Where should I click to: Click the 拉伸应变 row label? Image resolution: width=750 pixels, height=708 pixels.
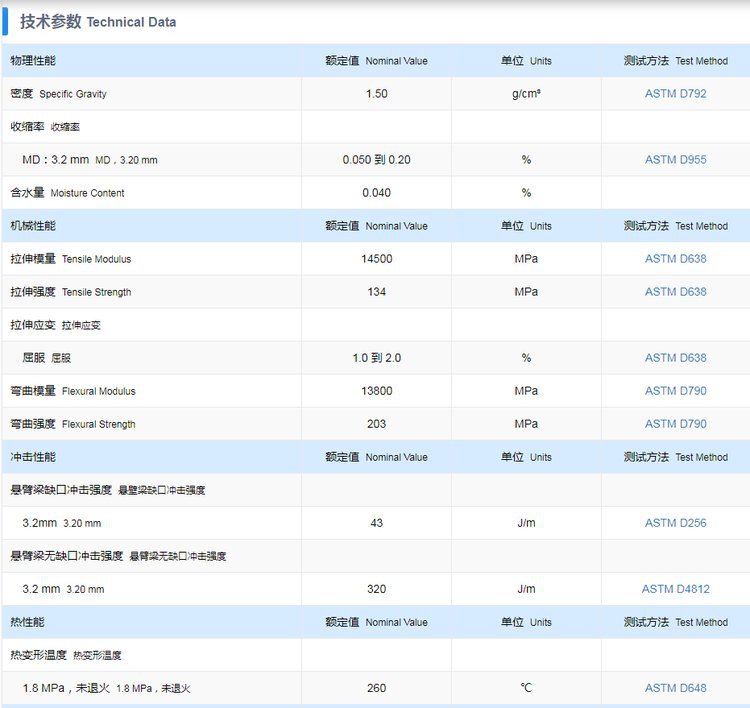tap(55, 325)
